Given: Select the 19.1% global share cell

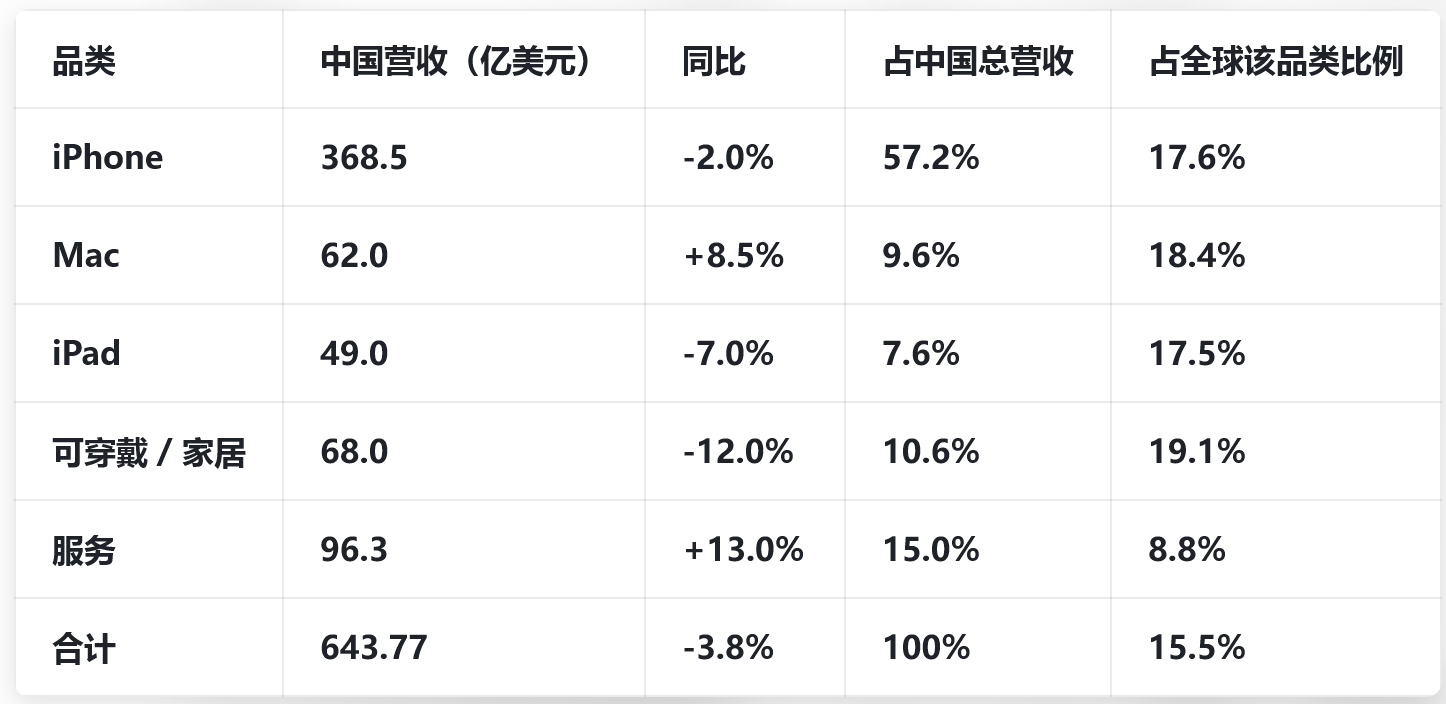Looking at the screenshot, I should (1197, 452).
